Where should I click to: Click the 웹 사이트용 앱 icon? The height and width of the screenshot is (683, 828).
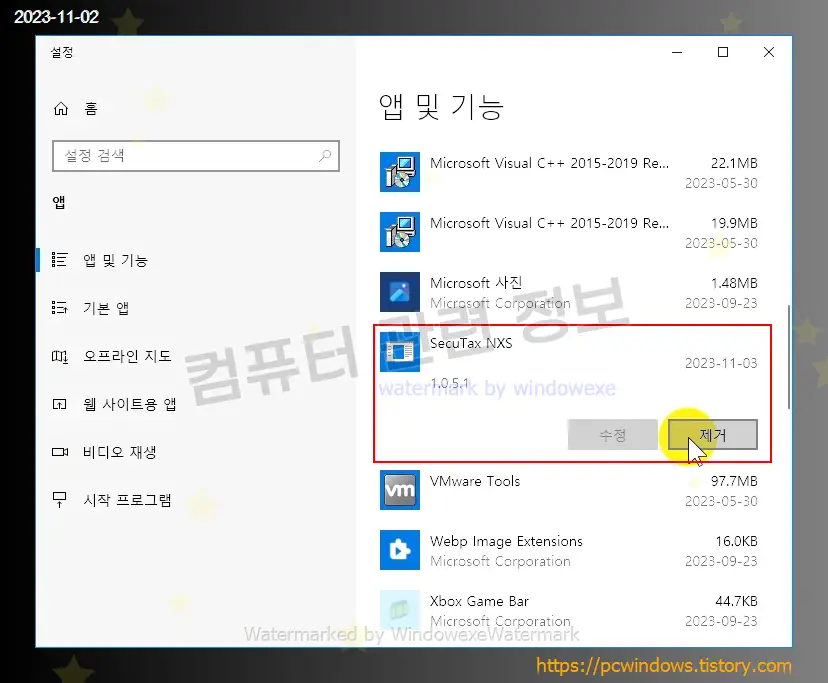coord(60,405)
